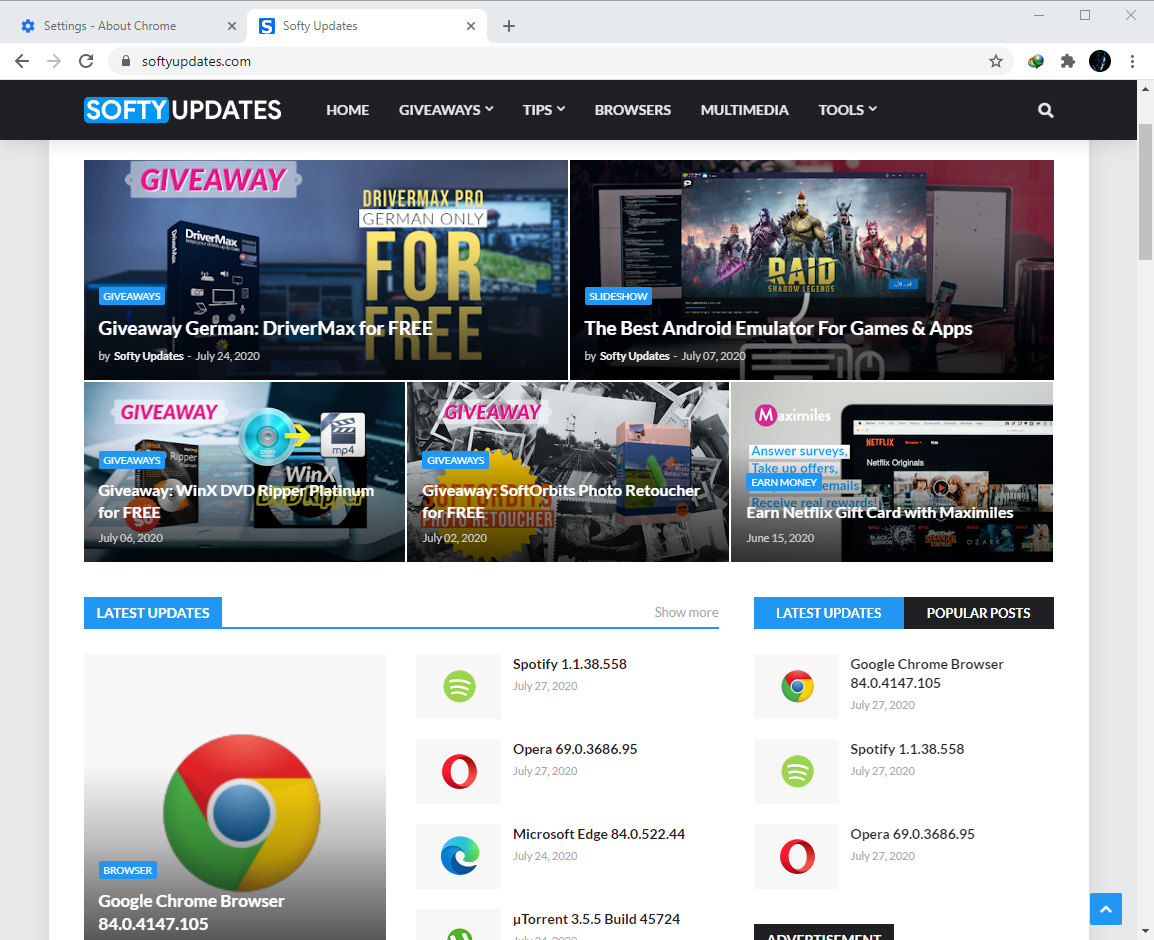
Task: Bookmark this page with star icon
Action: pos(996,61)
